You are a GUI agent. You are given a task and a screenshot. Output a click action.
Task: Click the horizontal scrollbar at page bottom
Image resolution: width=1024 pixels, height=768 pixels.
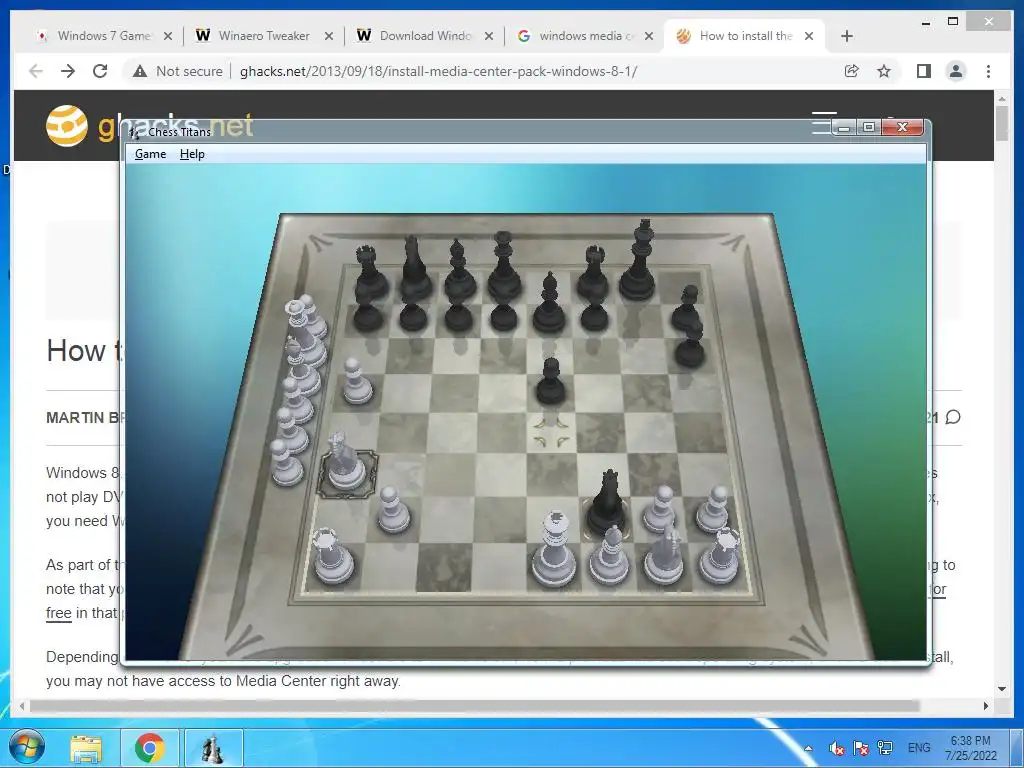[x=475, y=706]
